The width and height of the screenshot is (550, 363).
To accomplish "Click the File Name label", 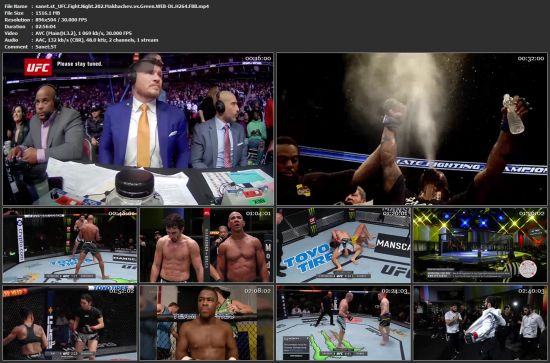I will (16, 6).
